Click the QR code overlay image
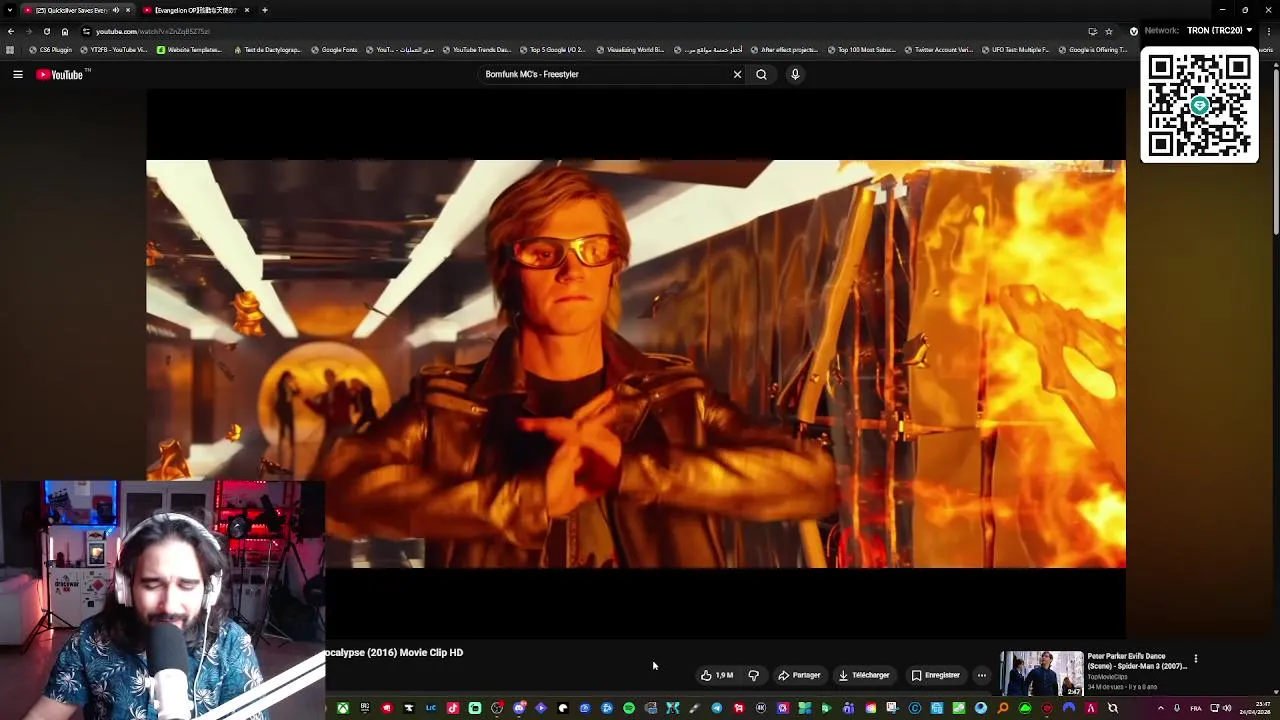This screenshot has width=1280, height=720. pos(1199,106)
